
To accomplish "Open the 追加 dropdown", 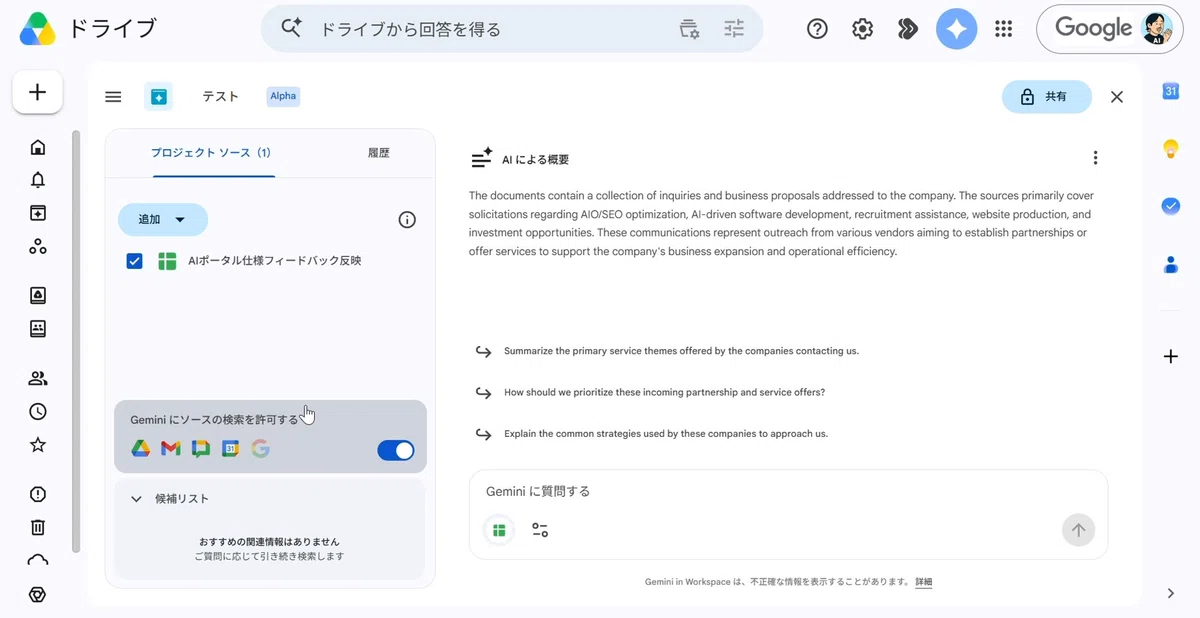I will click(x=163, y=220).
